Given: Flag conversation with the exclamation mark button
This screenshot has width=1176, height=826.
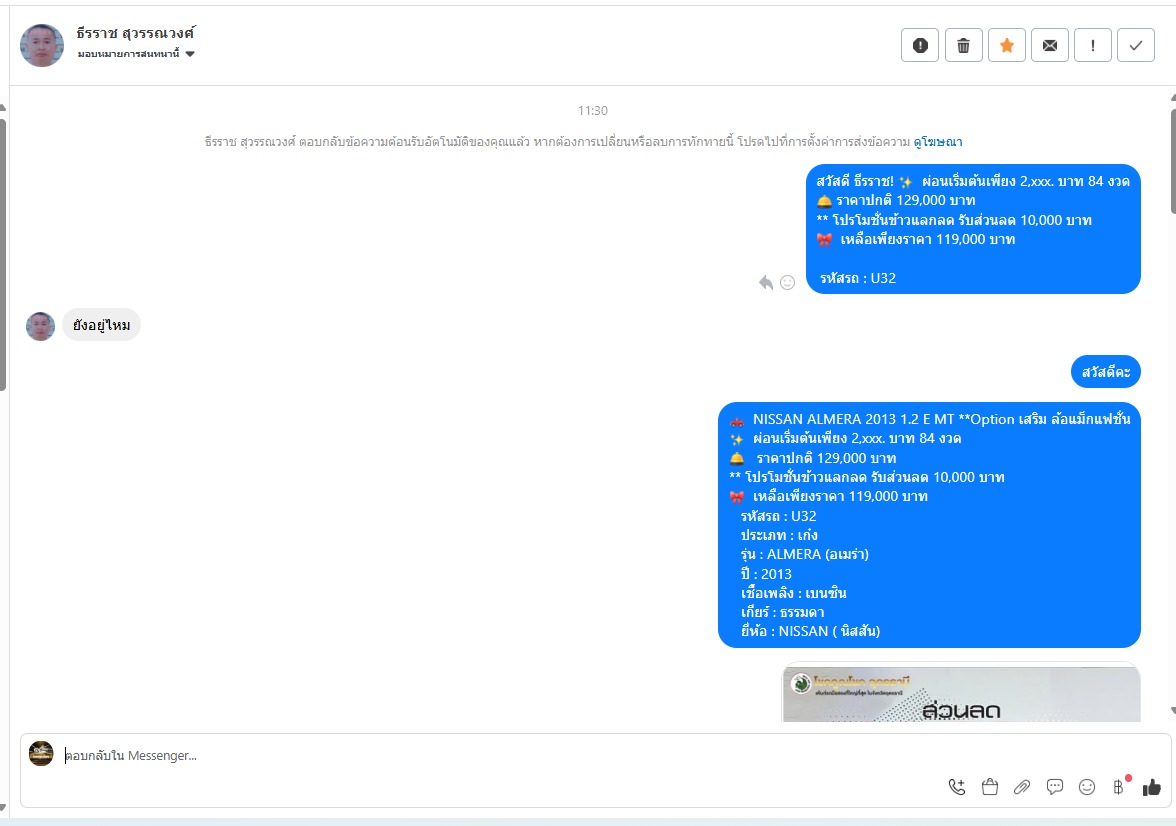Looking at the screenshot, I should [1093, 46].
